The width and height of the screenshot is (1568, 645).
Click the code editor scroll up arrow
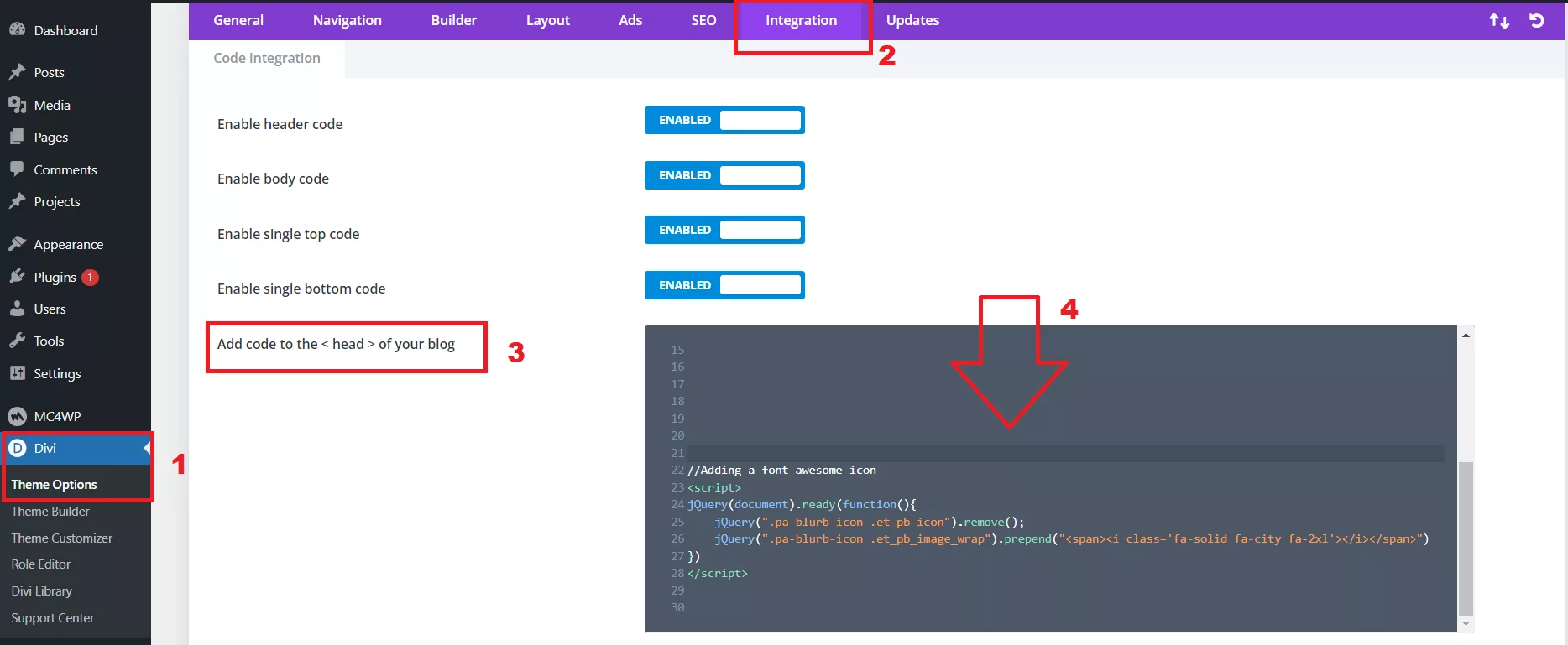click(1466, 336)
